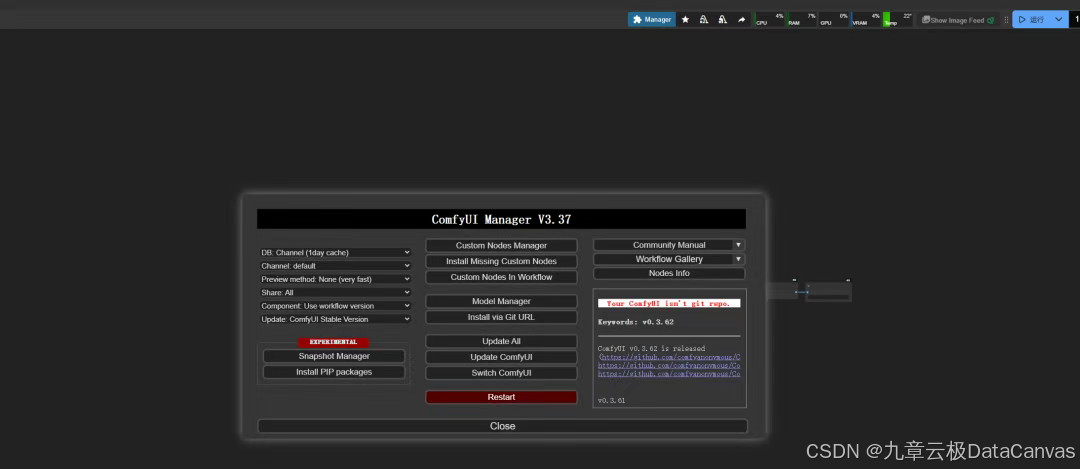Click 'Keywords: v0.3.62' text
Screen dimensions: 1080x469
click(636, 322)
